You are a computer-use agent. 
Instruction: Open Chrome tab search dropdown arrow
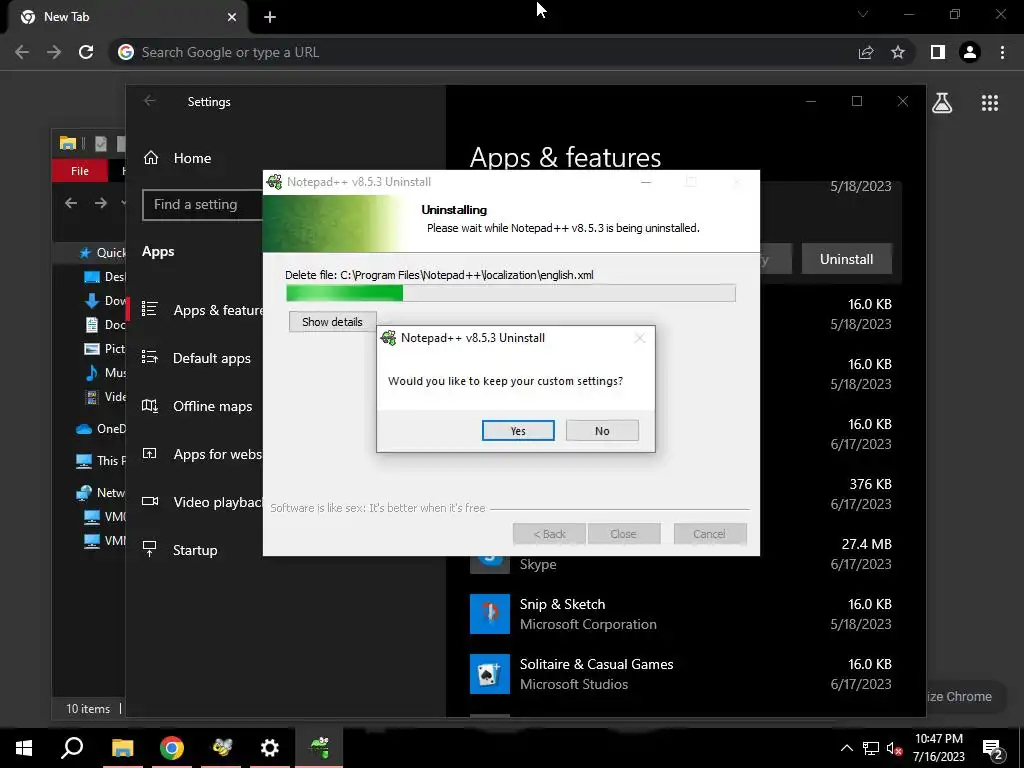pos(863,14)
